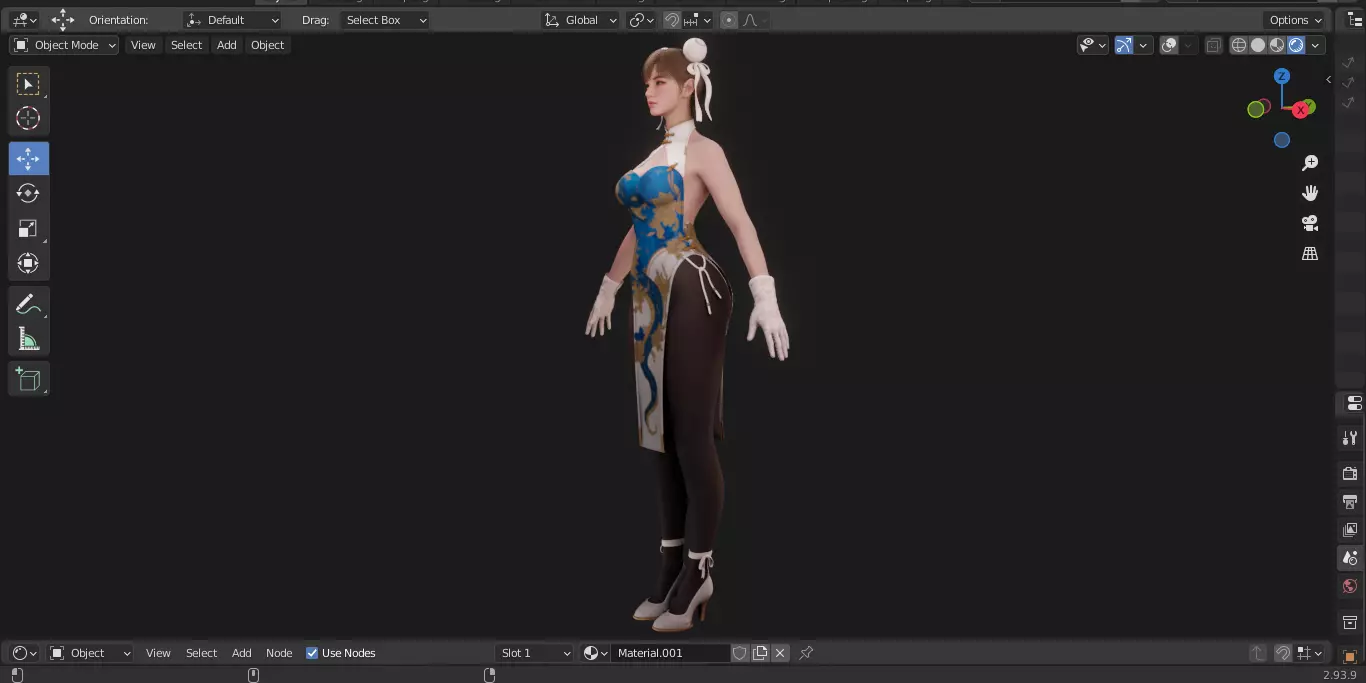Open node editor Object type dropdown
The height and width of the screenshot is (683, 1366).
click(x=90, y=653)
